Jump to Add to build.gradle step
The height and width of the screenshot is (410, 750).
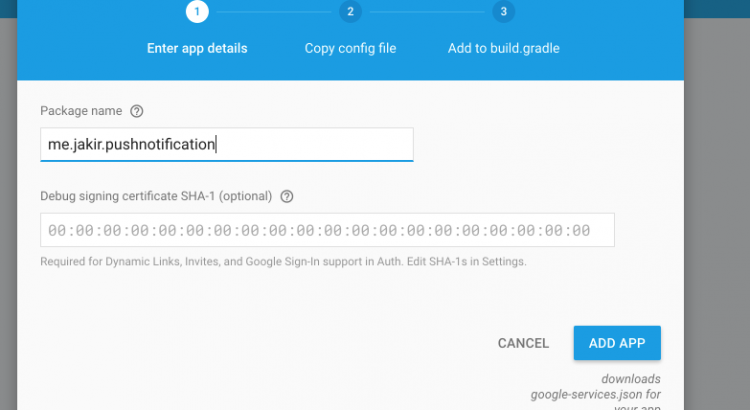tap(503, 48)
